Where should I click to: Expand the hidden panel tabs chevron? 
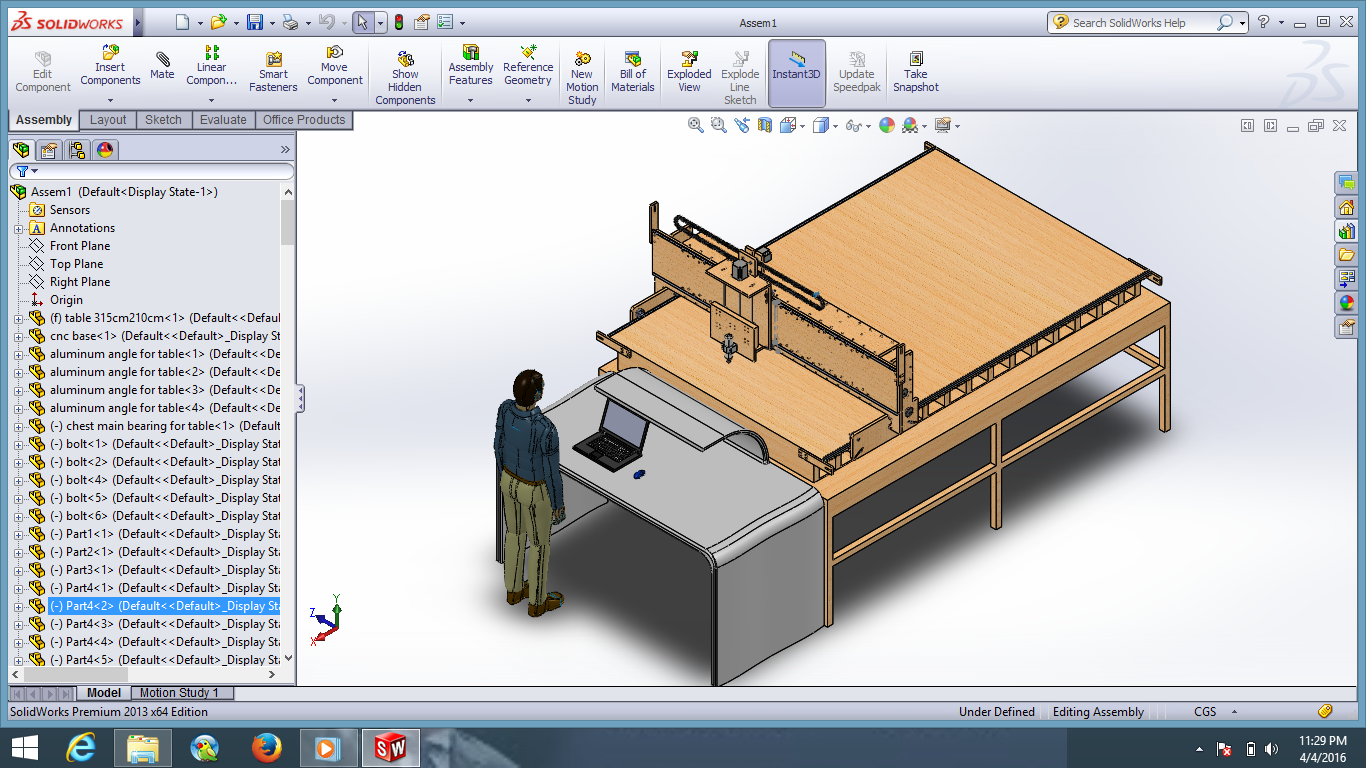tap(284, 150)
